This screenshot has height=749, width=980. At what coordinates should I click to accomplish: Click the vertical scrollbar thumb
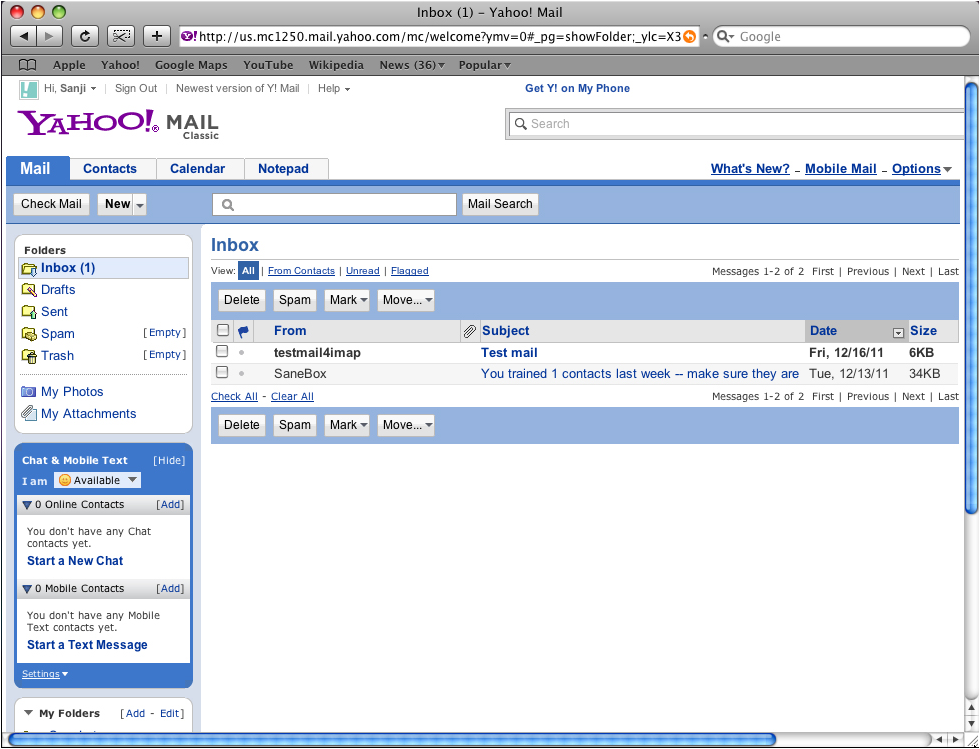point(971,297)
